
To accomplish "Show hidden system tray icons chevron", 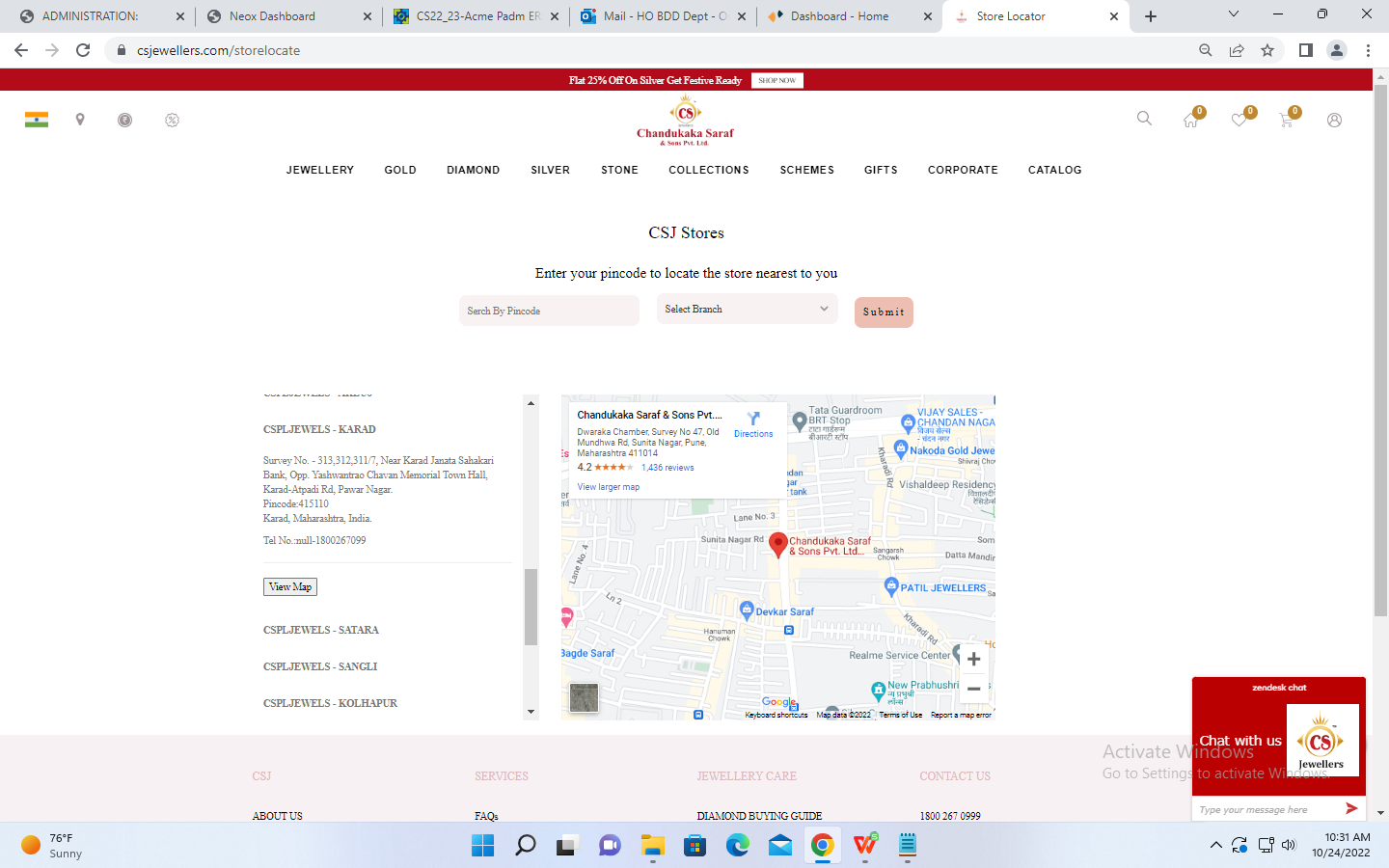I will (x=1215, y=845).
